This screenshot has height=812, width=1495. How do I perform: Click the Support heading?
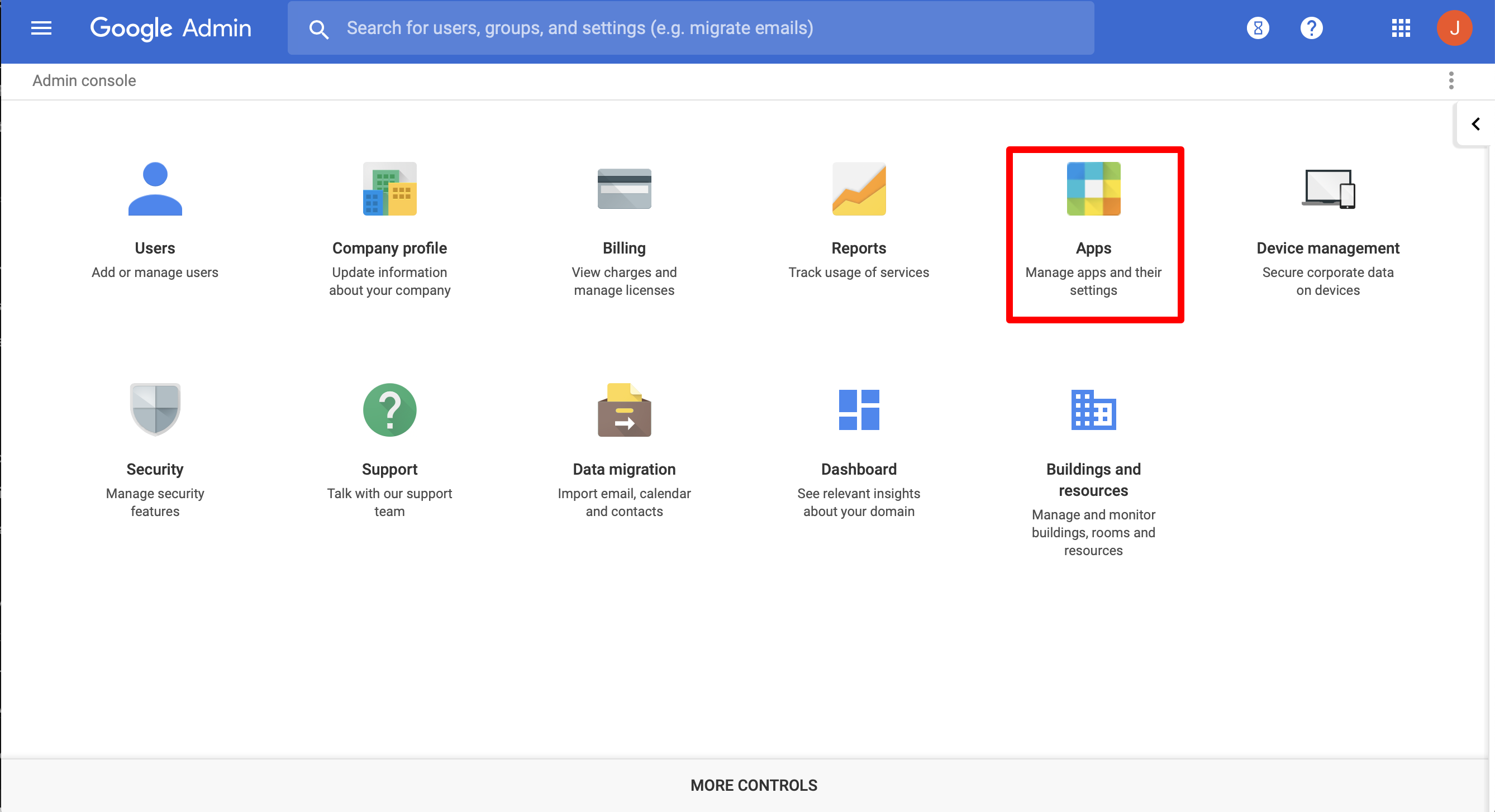tap(389, 469)
